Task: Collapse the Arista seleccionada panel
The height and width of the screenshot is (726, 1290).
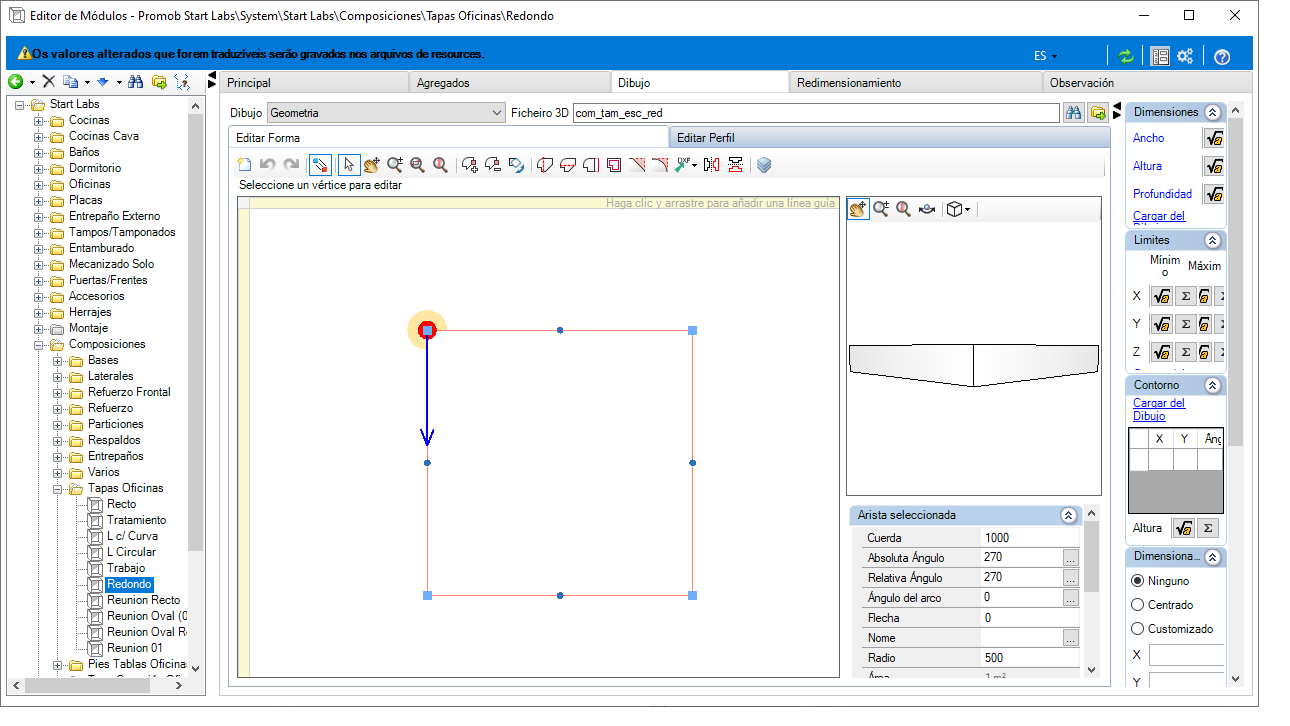Action: 1068,515
